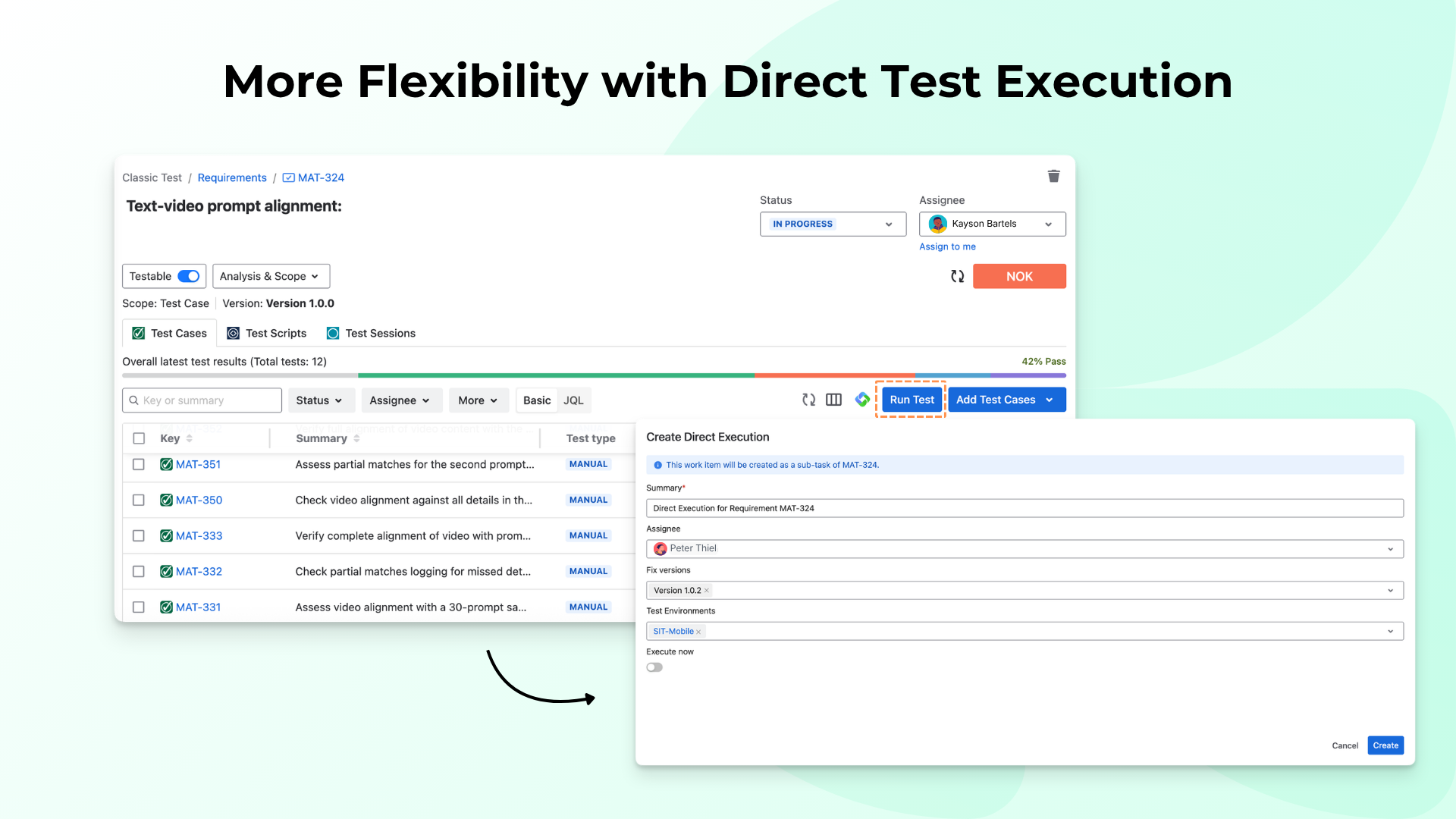Screen dimensions: 1456x819
Task: Click the trash delete icon
Action: [x=1053, y=176]
